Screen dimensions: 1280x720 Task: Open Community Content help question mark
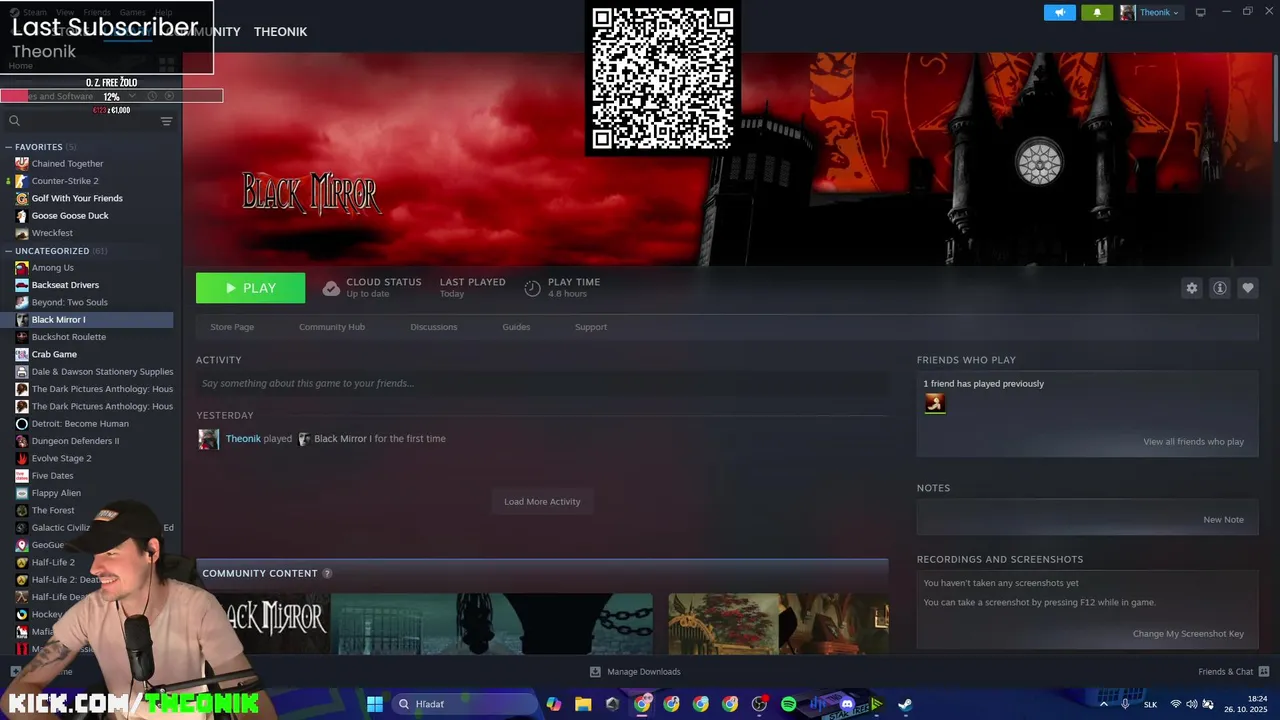(x=327, y=574)
